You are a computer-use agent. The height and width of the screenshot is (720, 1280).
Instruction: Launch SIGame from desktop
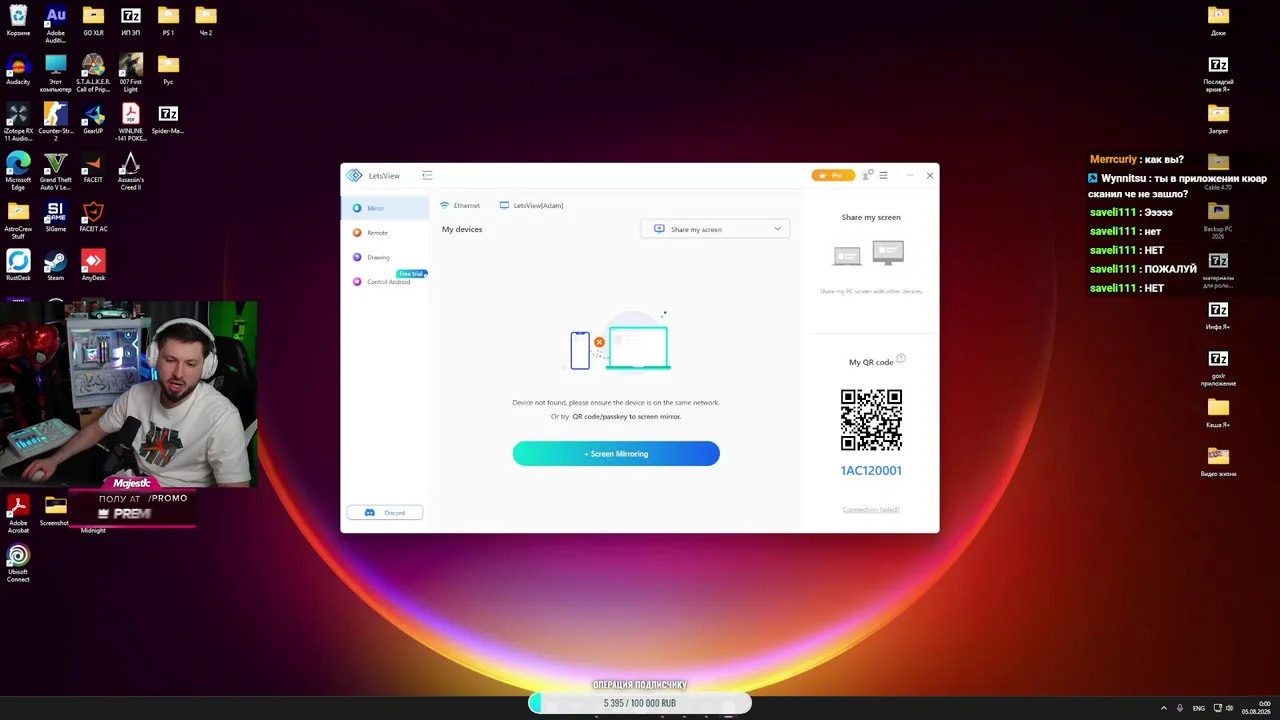click(56, 217)
